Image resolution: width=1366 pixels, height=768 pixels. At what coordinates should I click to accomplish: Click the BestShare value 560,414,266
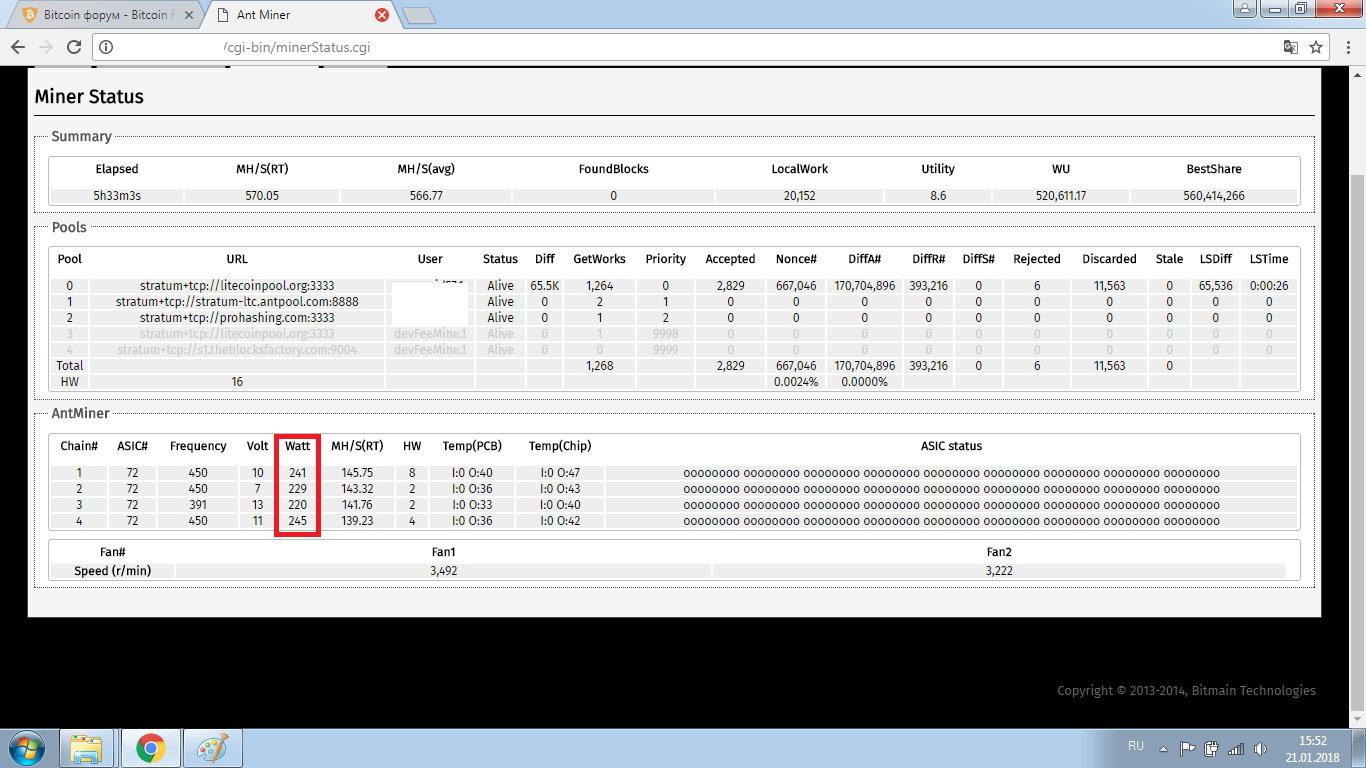(1214, 196)
